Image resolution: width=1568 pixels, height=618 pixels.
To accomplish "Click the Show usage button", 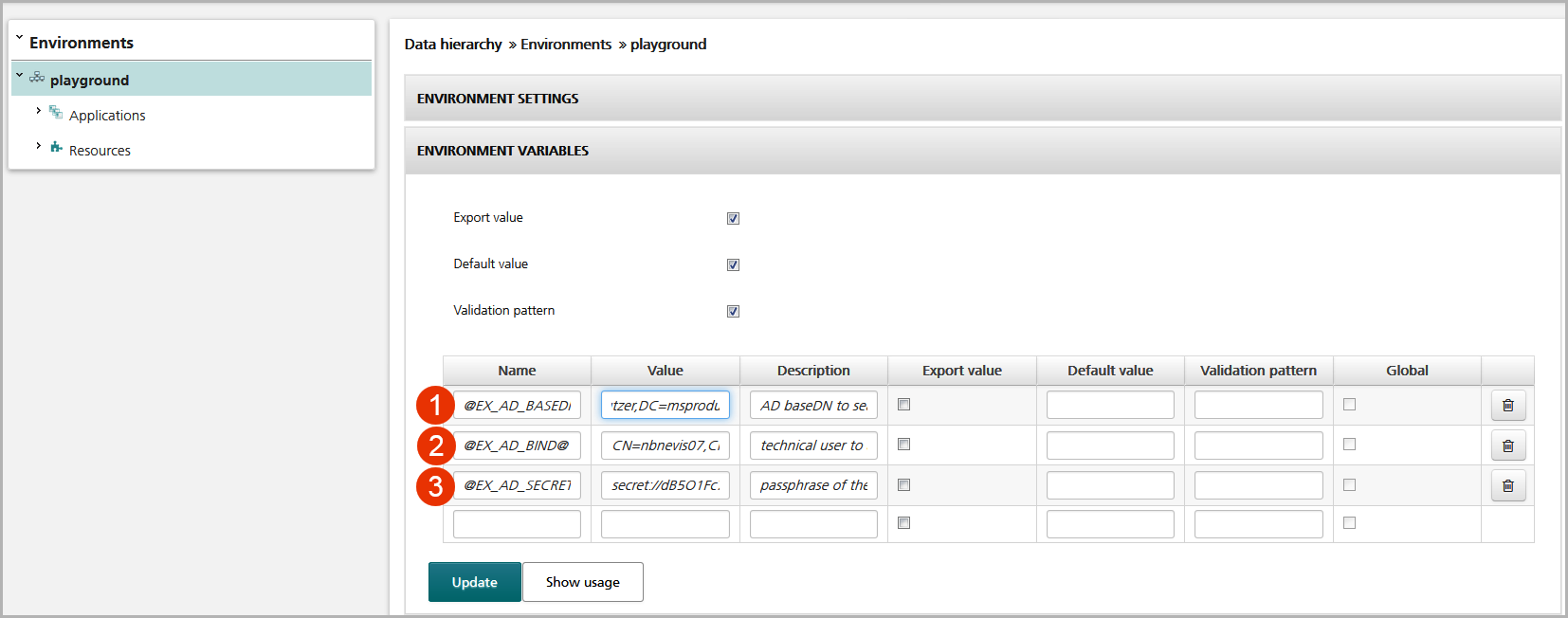I will (583, 582).
